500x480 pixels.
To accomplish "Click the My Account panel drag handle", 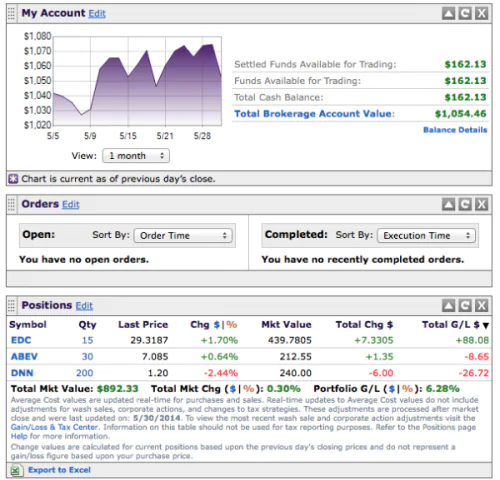I will click(x=11, y=14).
